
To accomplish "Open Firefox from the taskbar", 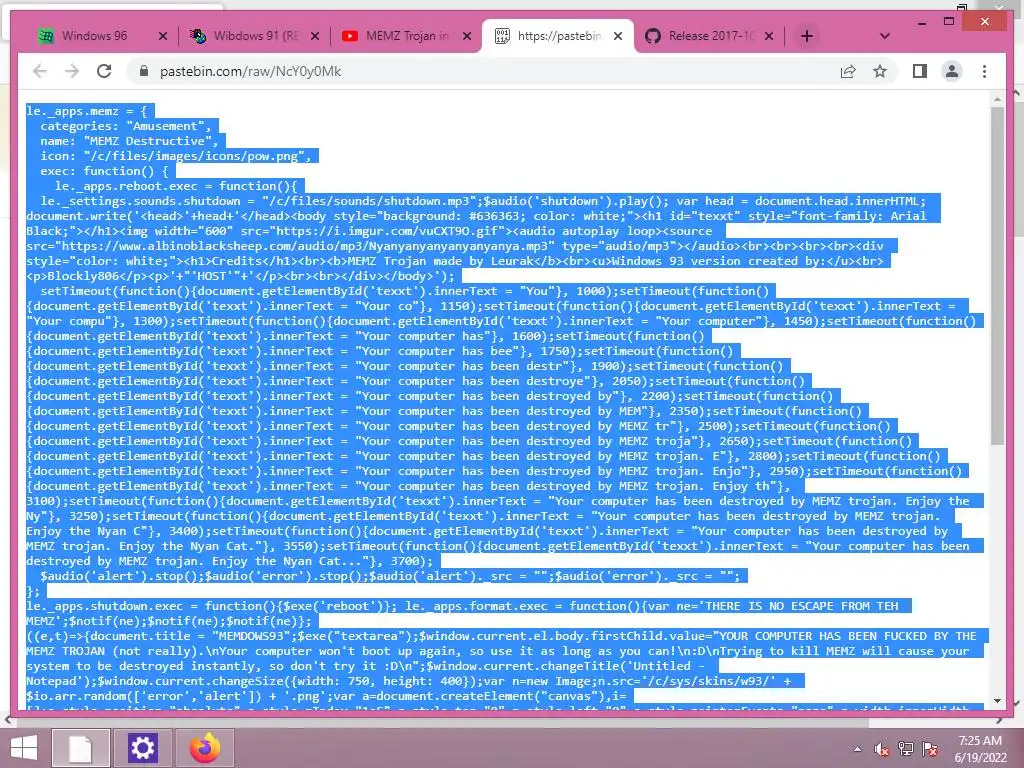I will (205, 748).
